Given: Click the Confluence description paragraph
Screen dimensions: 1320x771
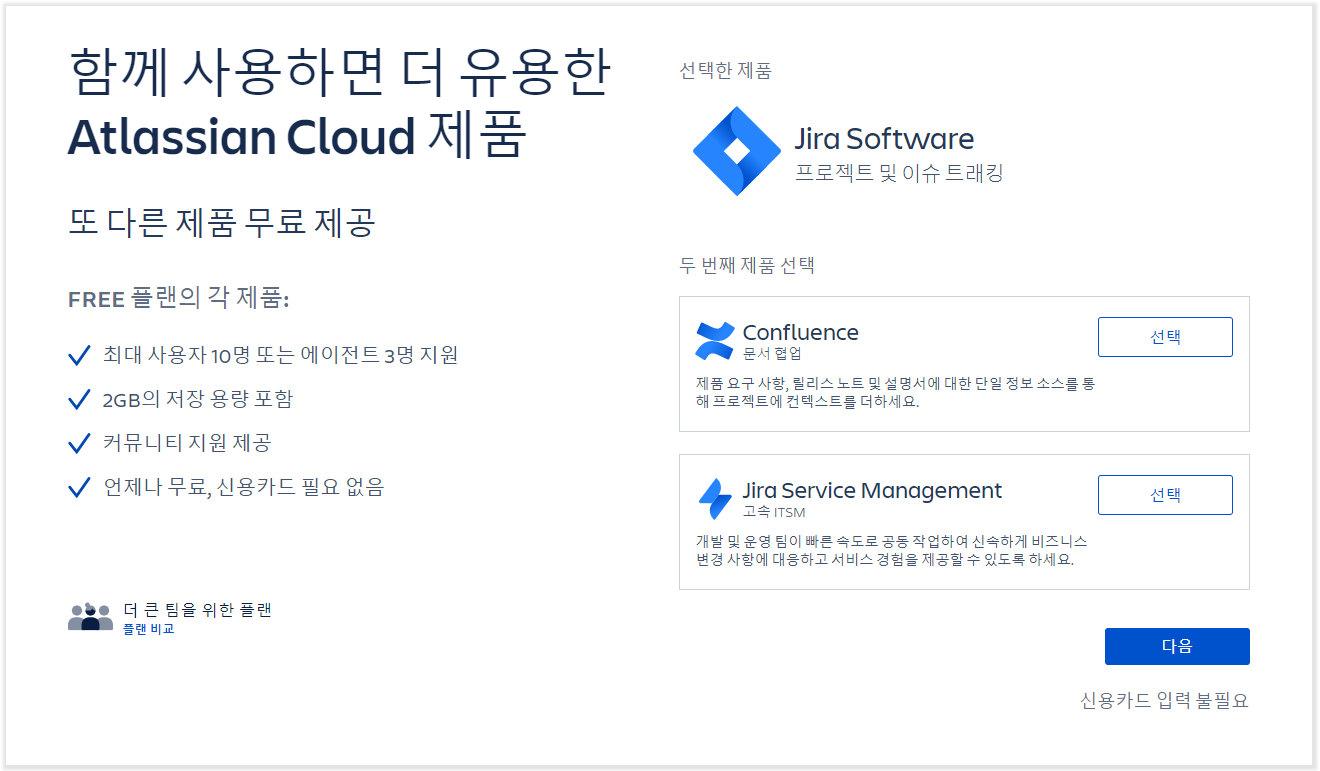Looking at the screenshot, I should (x=895, y=392).
